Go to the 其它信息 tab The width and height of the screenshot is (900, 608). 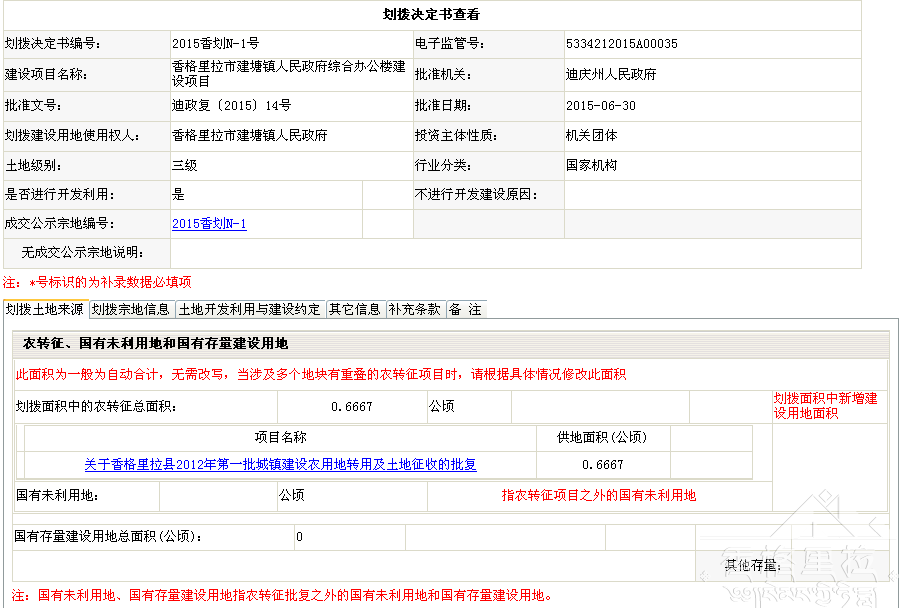pyautogui.click(x=355, y=310)
